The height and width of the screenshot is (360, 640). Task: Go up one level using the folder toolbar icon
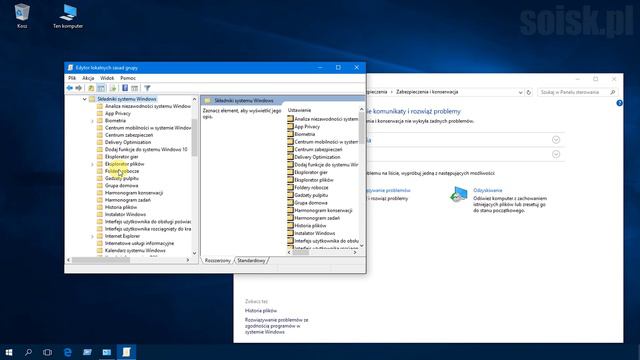point(91,88)
